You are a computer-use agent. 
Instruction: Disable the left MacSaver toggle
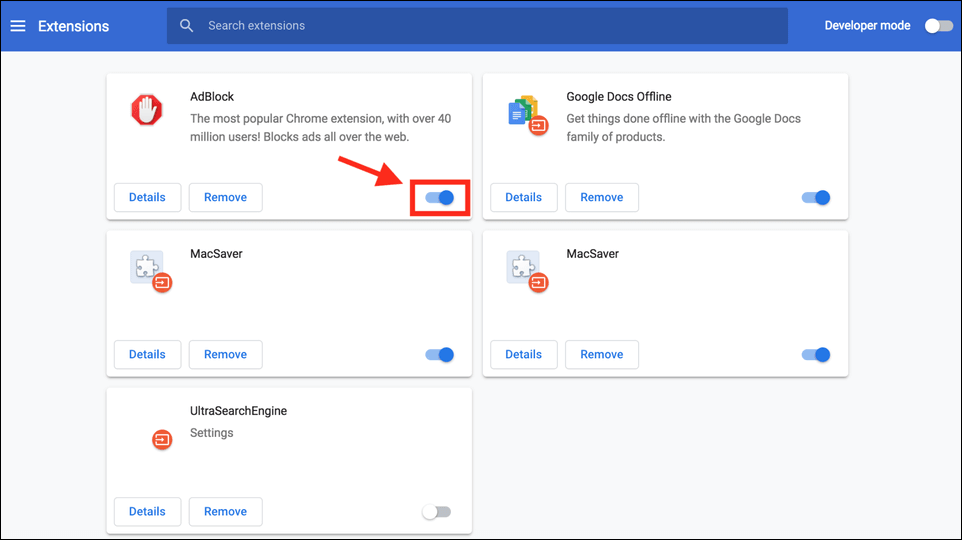click(440, 355)
